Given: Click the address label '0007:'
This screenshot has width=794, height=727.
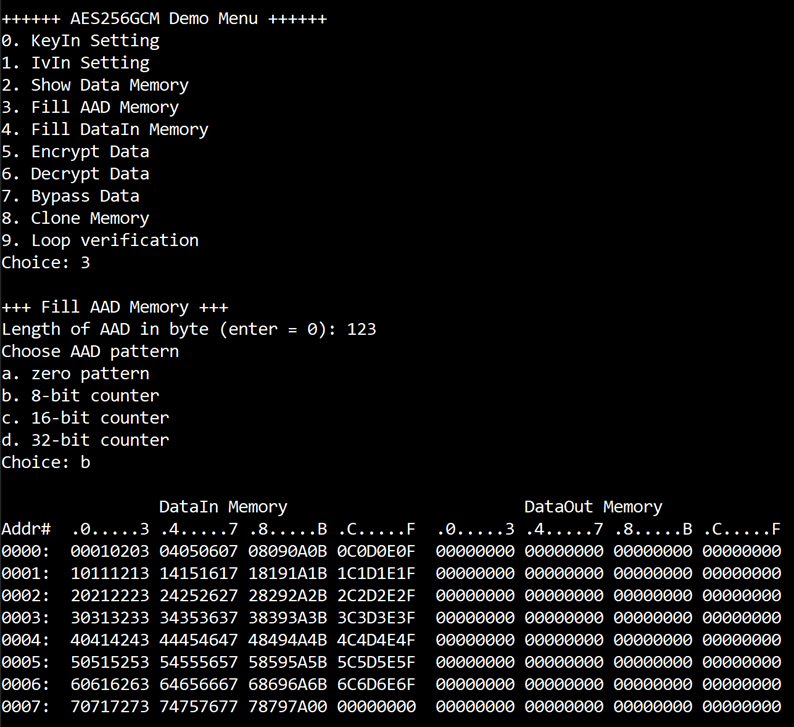Looking at the screenshot, I should 26,707.
